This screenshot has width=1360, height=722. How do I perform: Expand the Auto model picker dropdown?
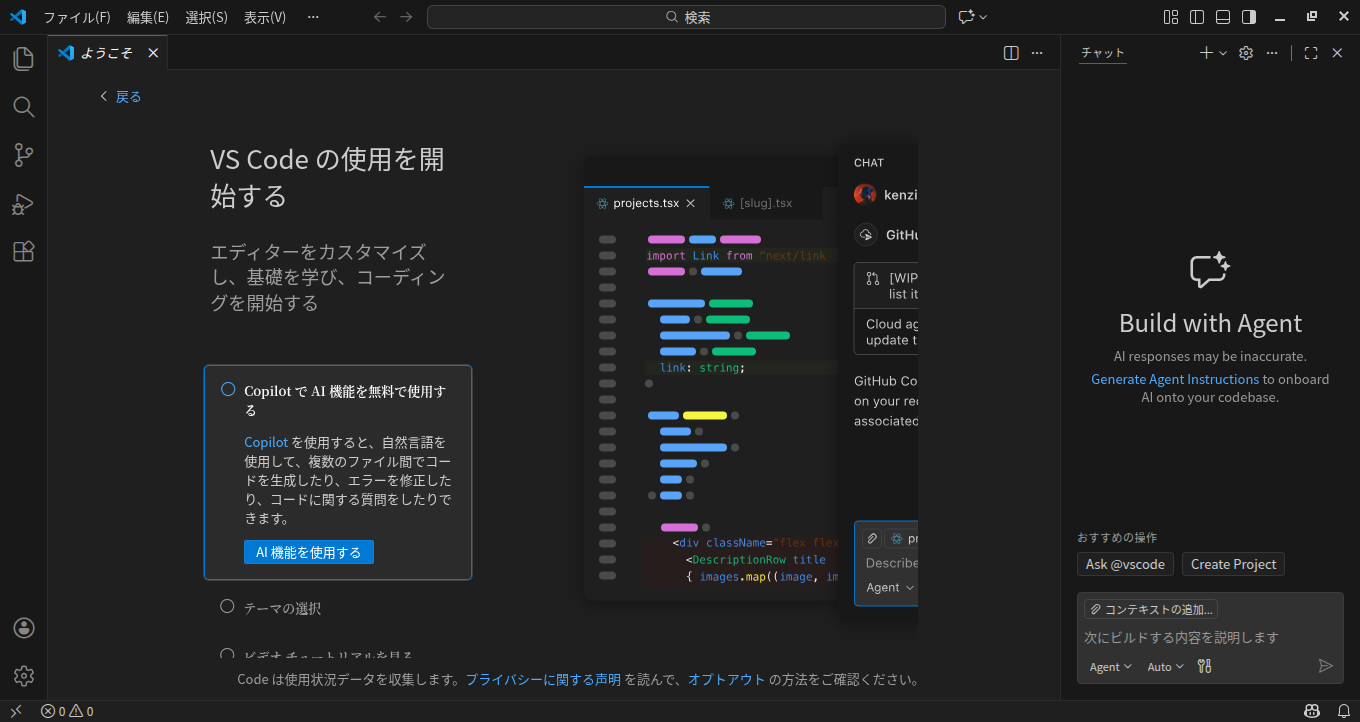click(x=1165, y=667)
